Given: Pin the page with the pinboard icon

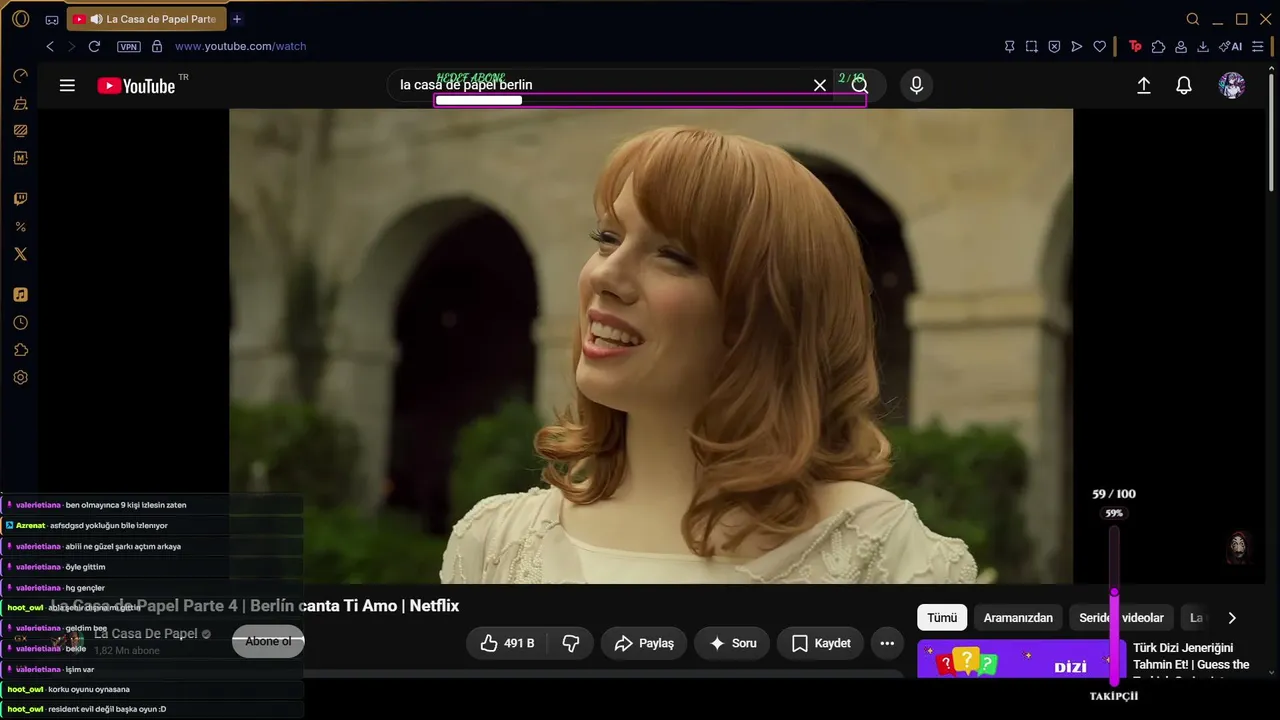Looking at the screenshot, I should (x=1010, y=46).
